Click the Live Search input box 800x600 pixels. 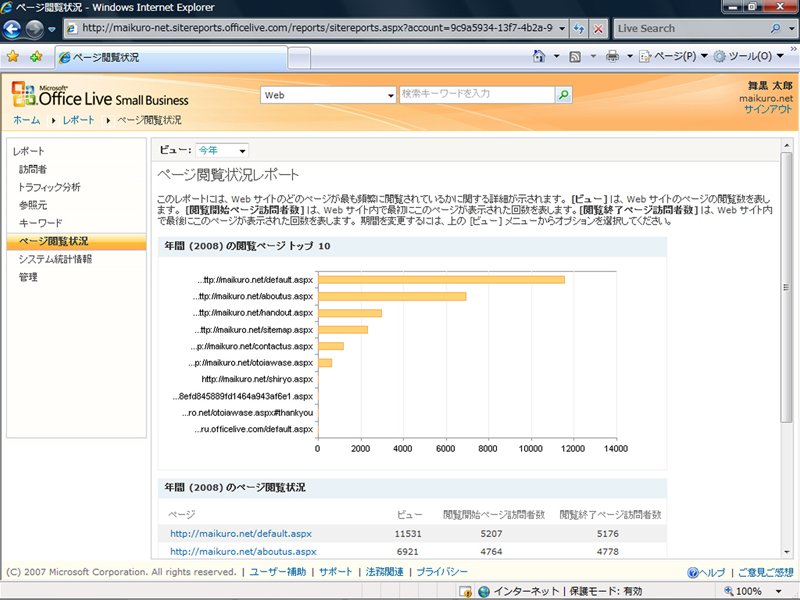tap(690, 29)
